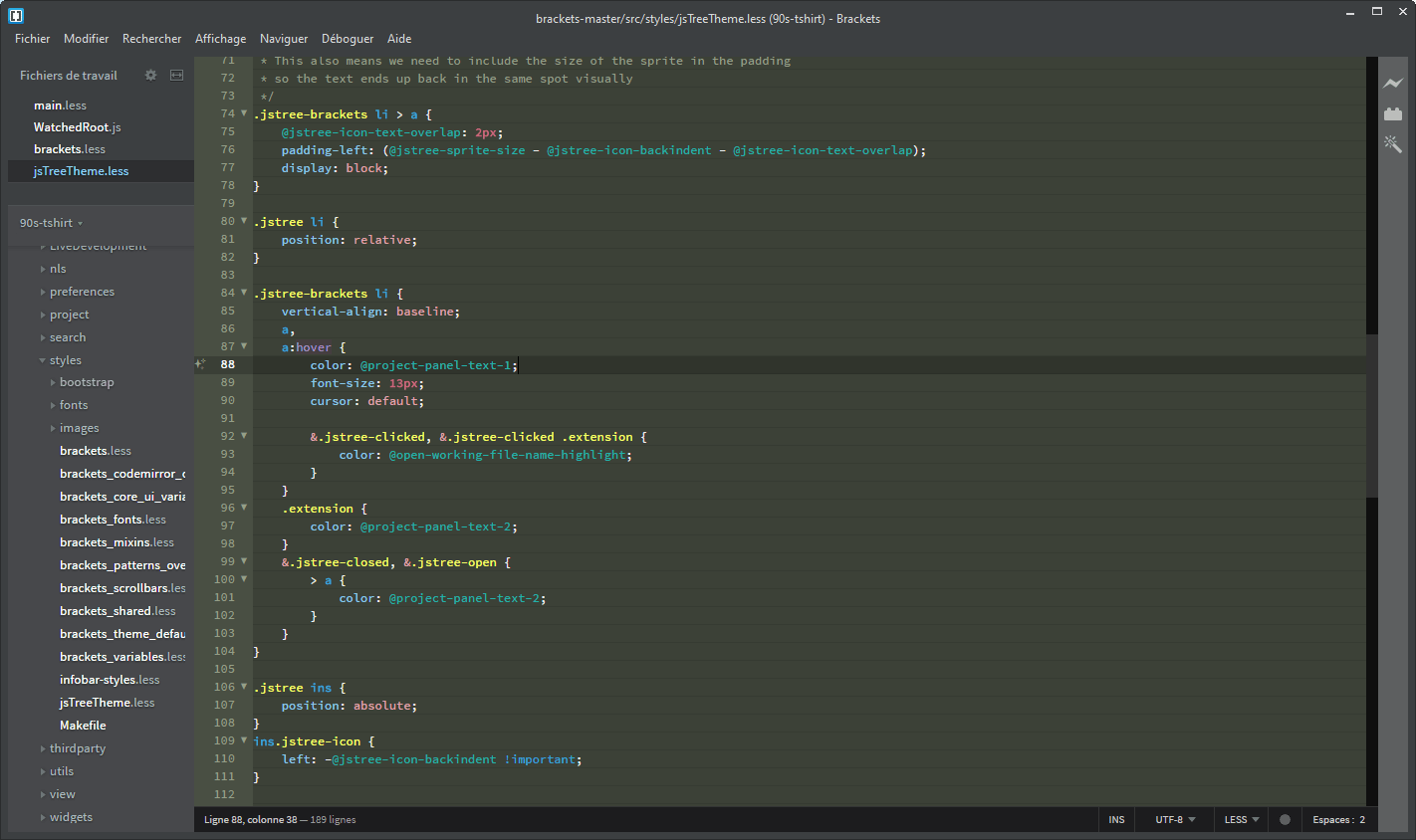Open the 90s-tshirt project switcher

pos(49,222)
